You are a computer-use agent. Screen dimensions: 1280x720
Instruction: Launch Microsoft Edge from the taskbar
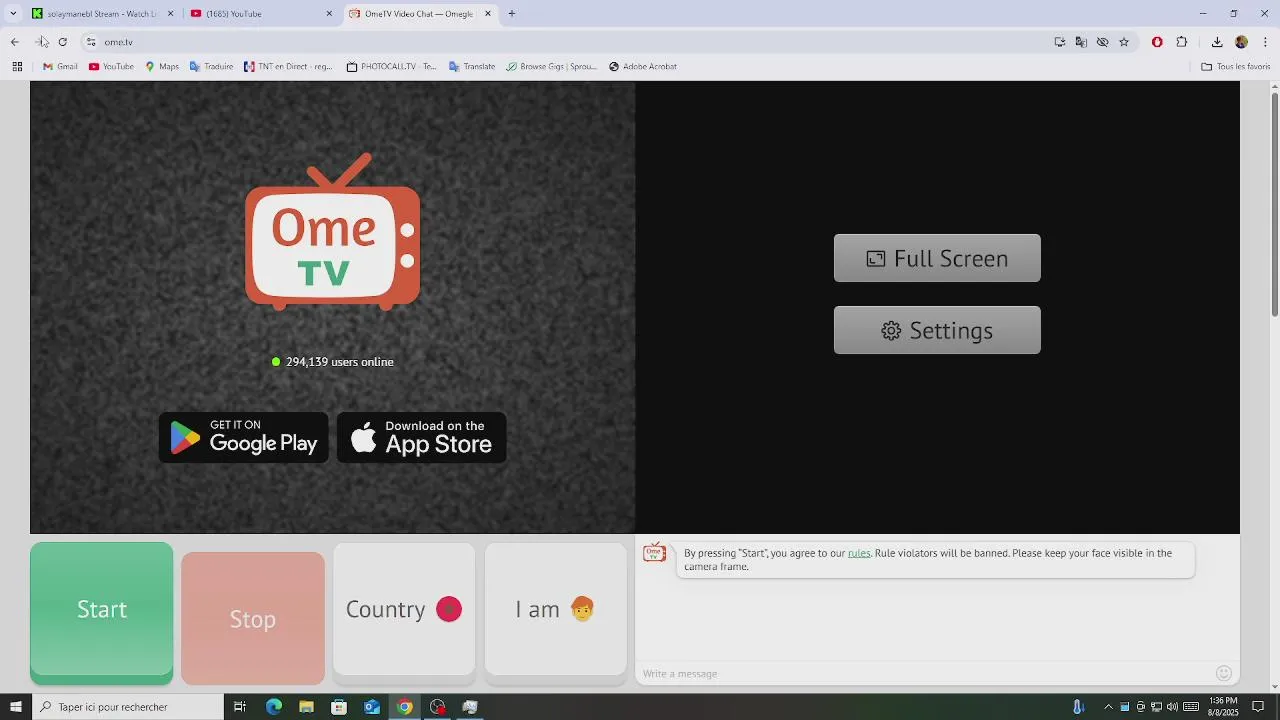[x=274, y=707]
